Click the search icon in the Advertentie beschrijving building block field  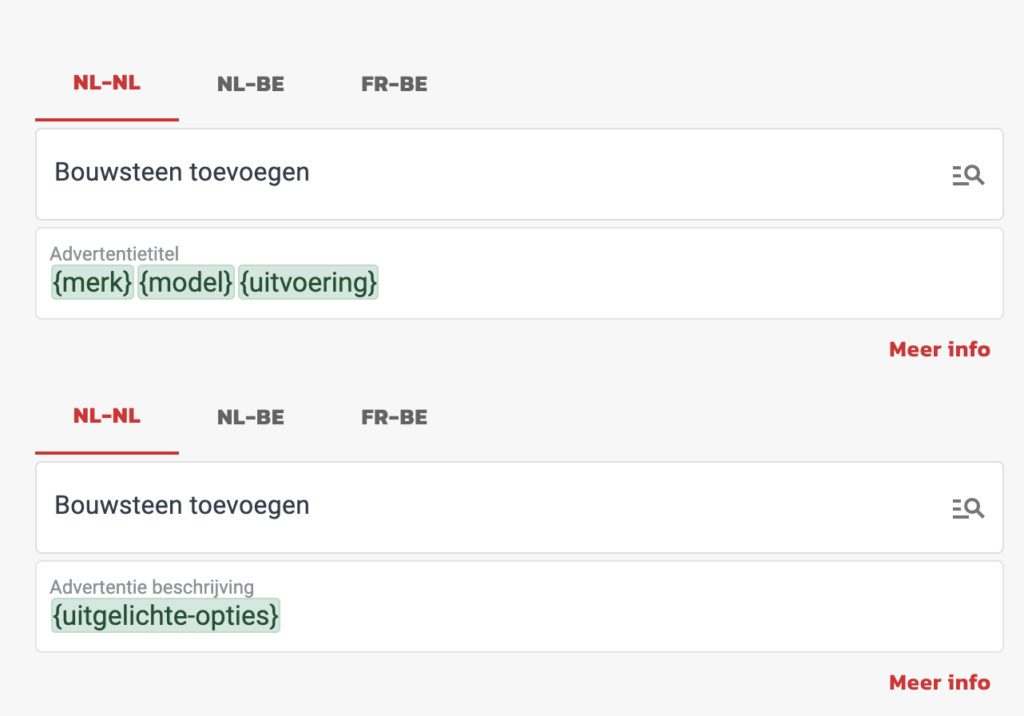point(967,509)
